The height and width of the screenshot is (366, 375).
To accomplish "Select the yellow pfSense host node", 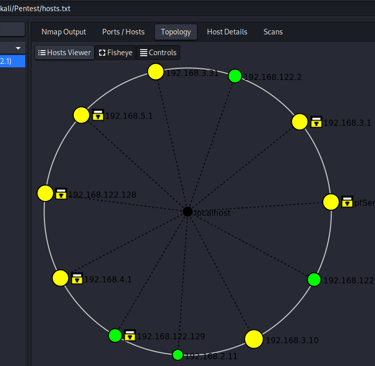I will [x=331, y=202].
